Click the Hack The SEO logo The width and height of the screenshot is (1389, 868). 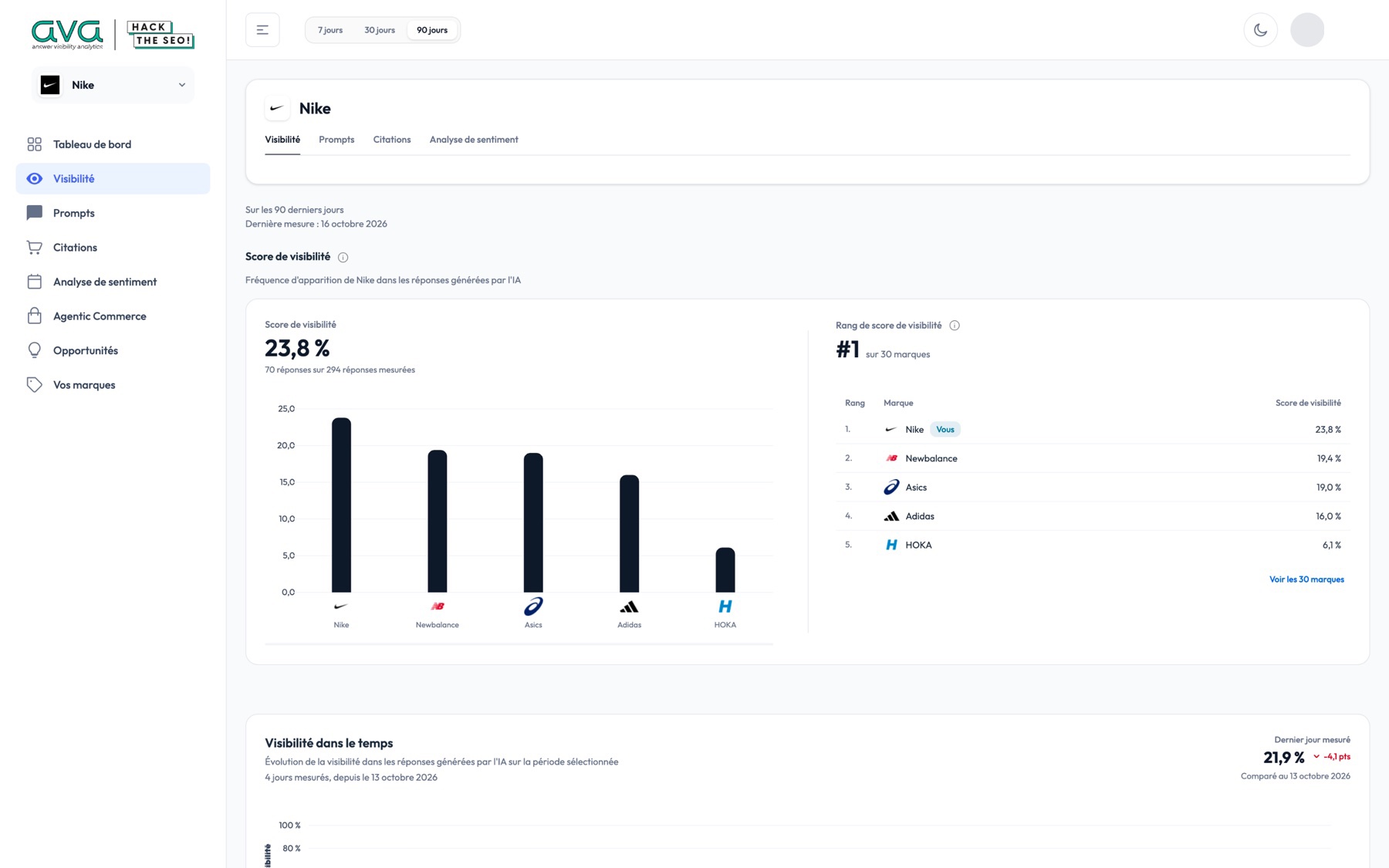161,35
